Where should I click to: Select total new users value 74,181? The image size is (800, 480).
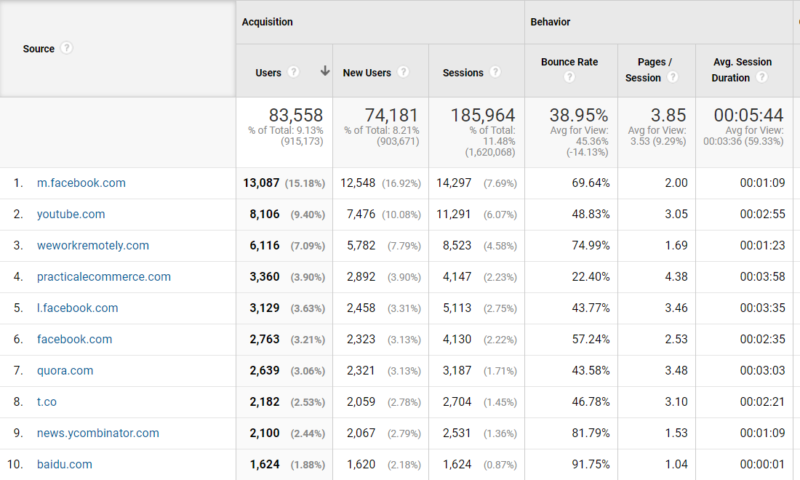click(391, 115)
